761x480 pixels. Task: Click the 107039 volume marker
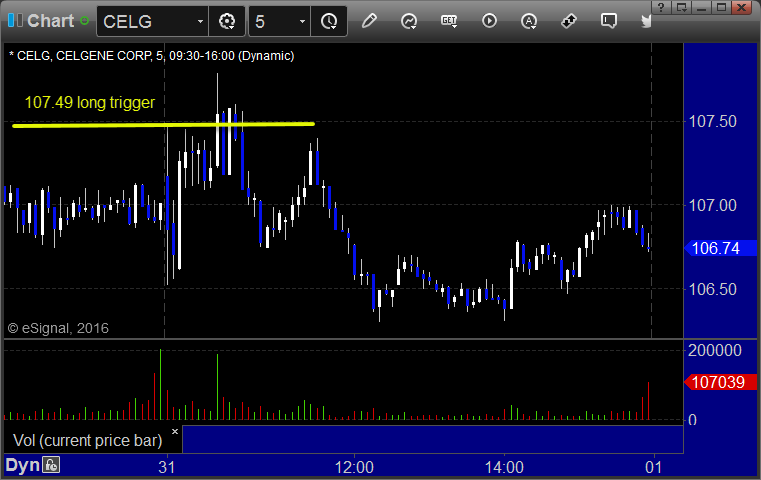[720, 382]
